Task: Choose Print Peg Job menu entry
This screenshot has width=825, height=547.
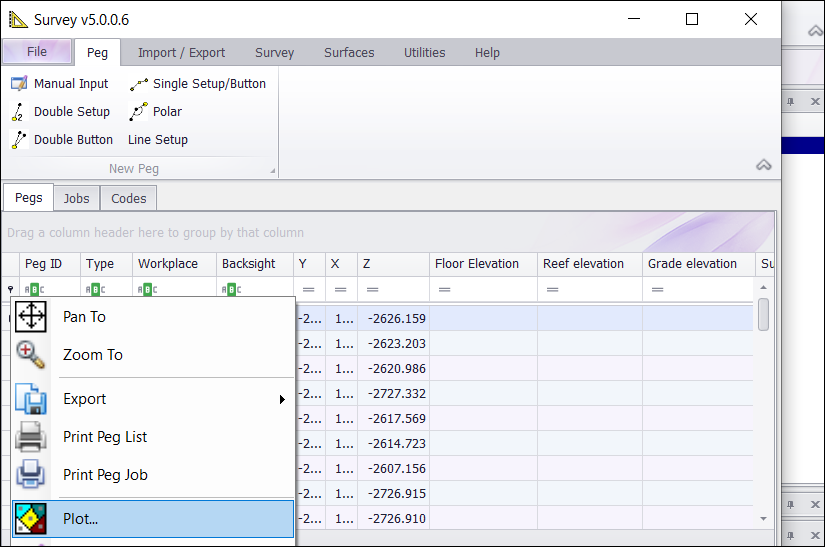Action: (x=105, y=475)
